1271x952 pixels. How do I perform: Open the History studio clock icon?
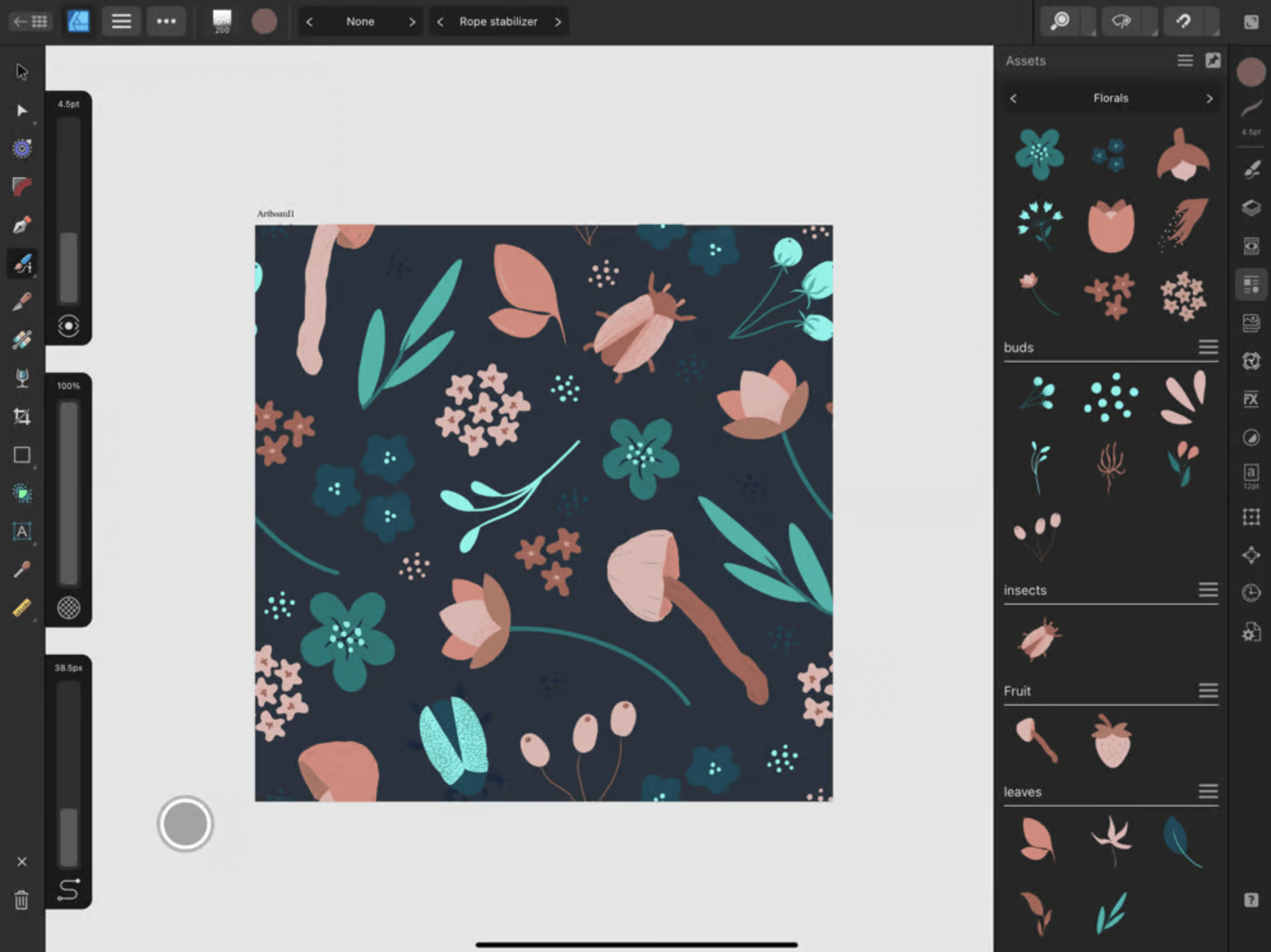point(1251,593)
